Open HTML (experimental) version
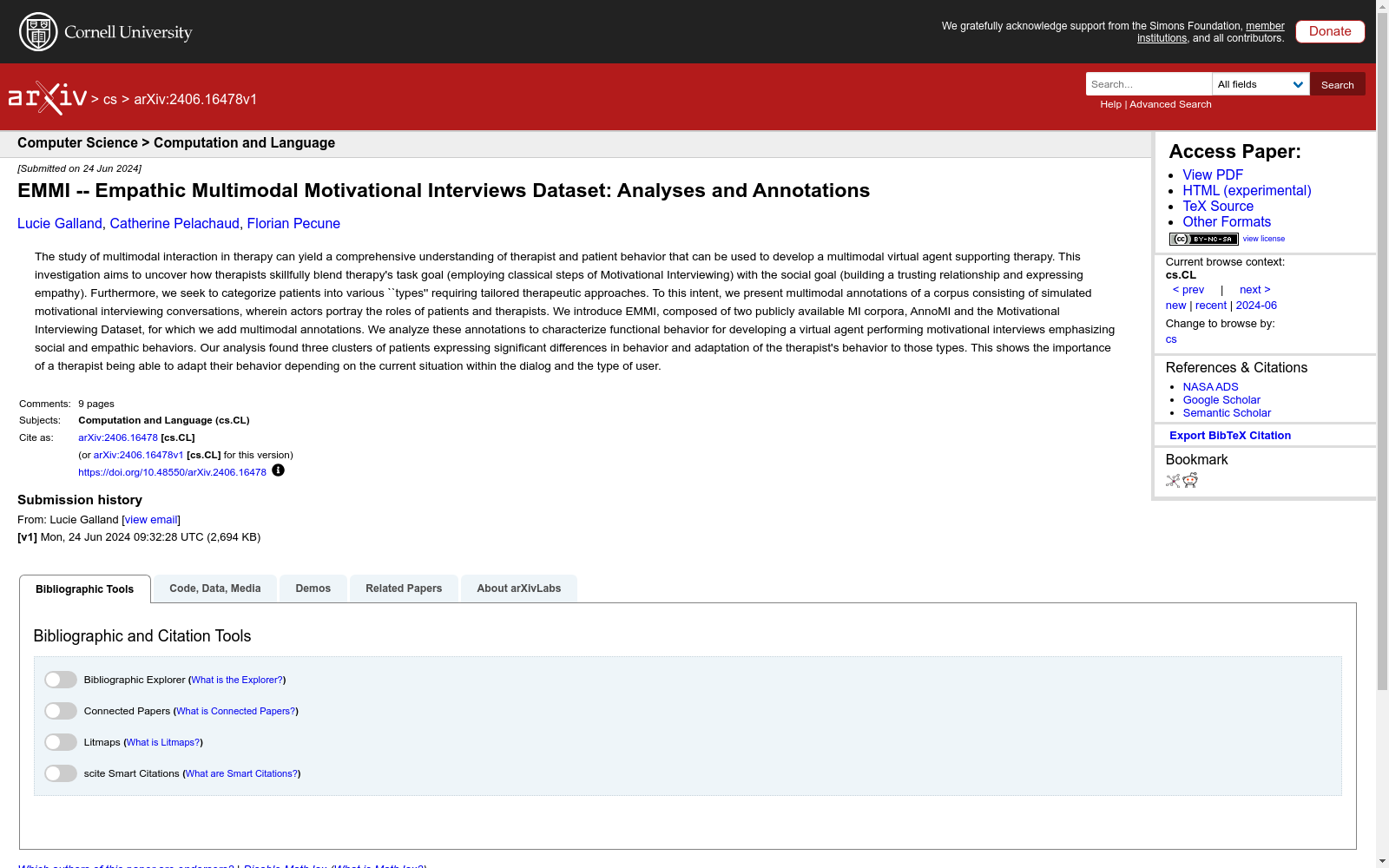Screen dimensions: 1389x868 point(1247,190)
